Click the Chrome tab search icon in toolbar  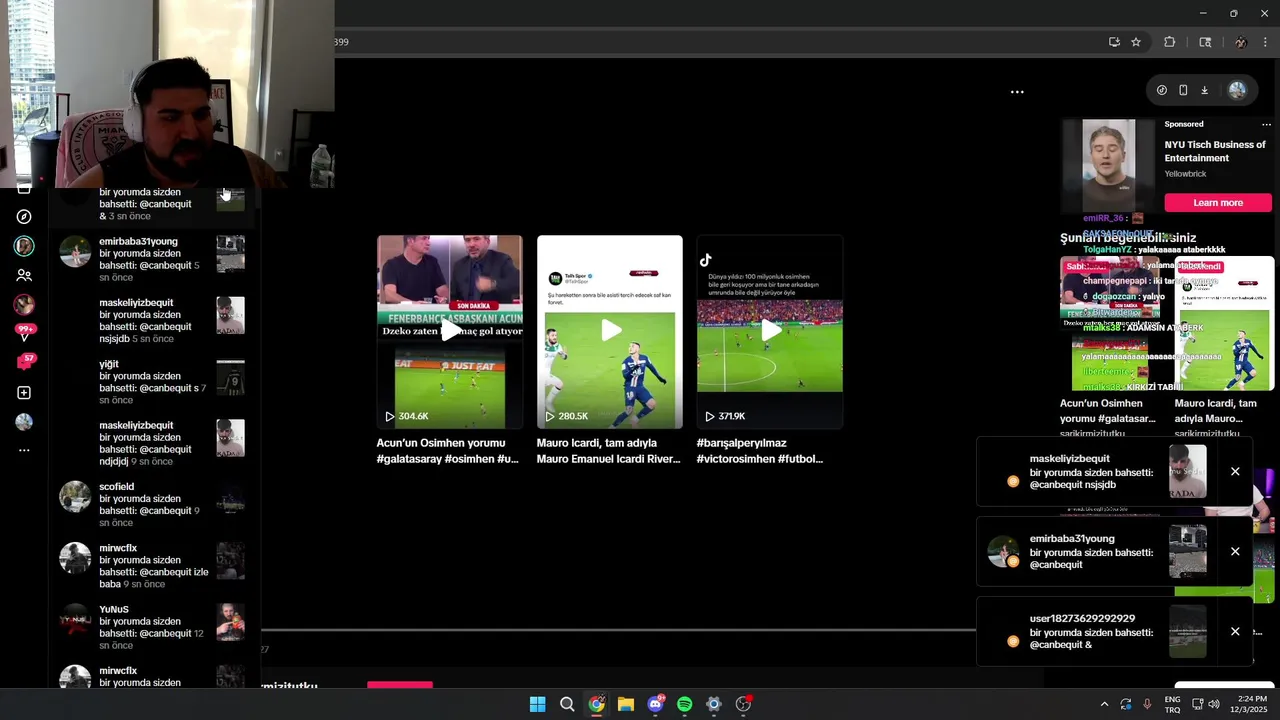point(1205,42)
